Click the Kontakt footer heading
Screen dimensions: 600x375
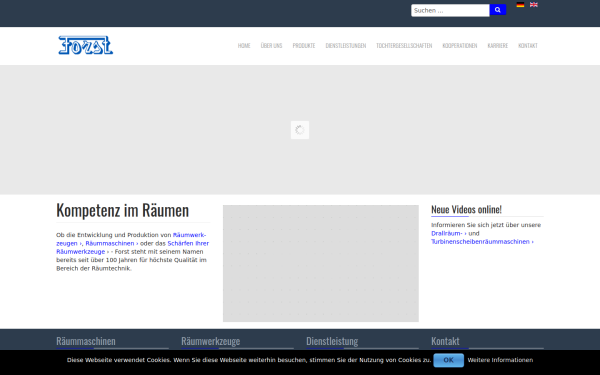coord(445,341)
